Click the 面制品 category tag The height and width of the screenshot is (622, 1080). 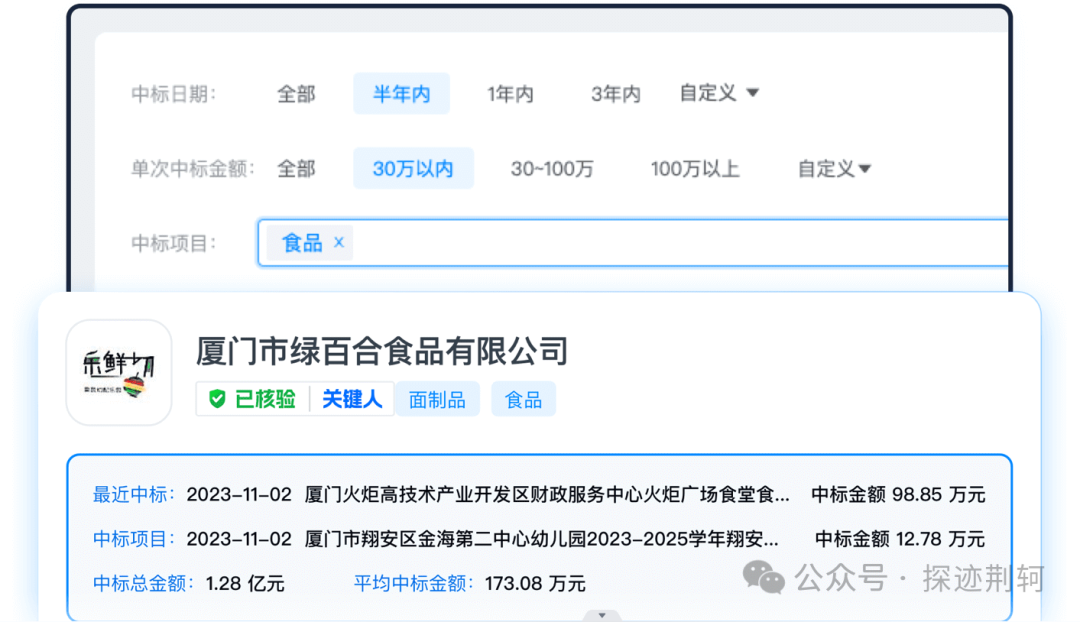tap(437, 400)
